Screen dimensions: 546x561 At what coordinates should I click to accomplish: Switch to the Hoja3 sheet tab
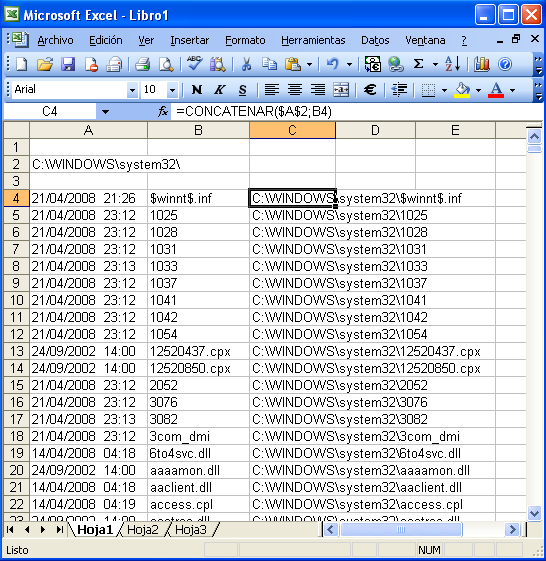(x=191, y=530)
